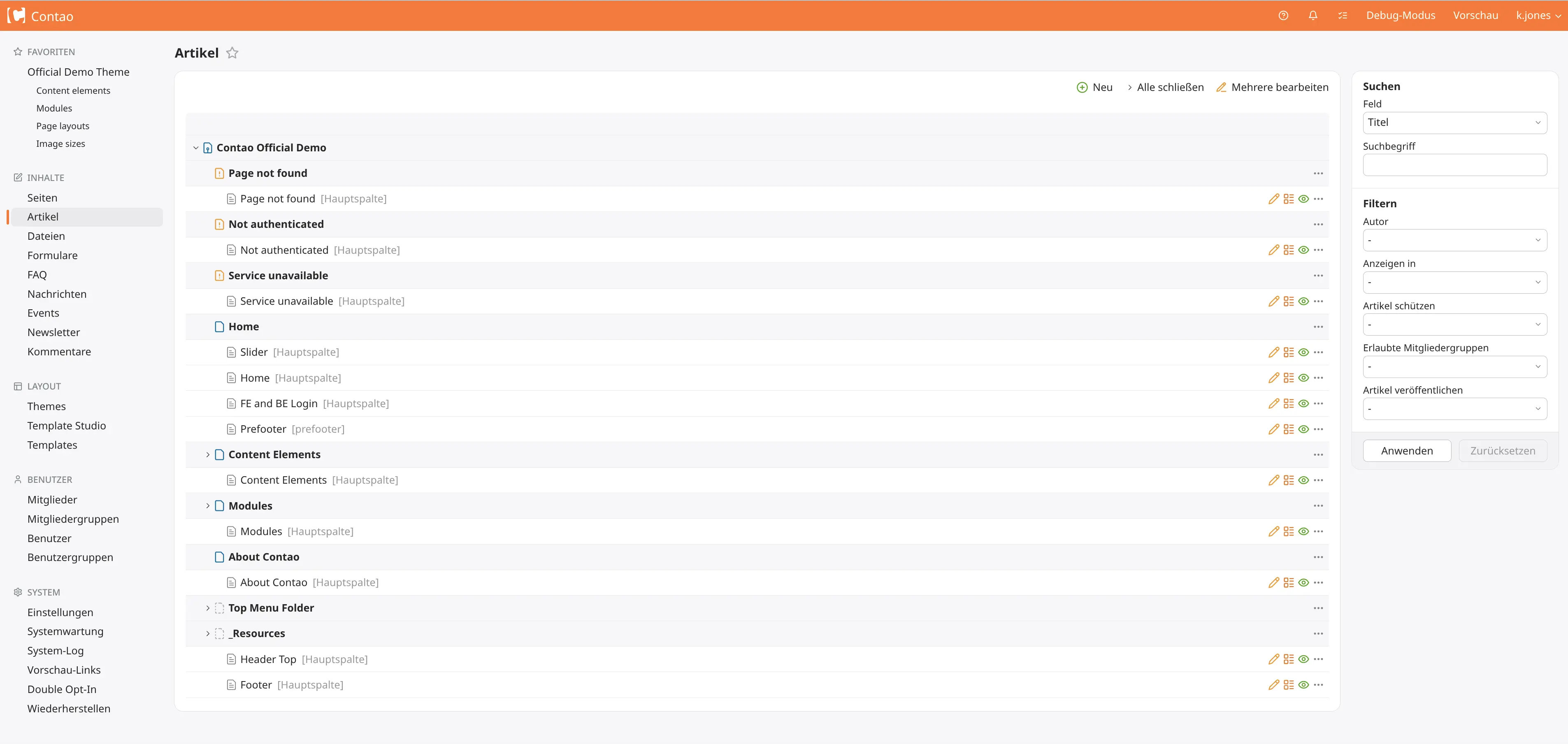Open the help icon in the header
Viewport: 1568px width, 744px height.
click(1283, 16)
